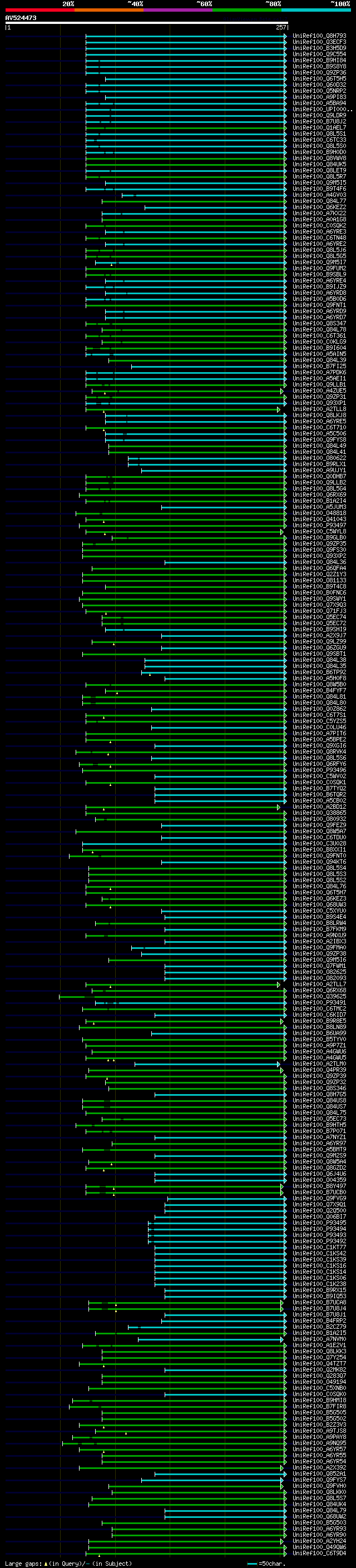The height and width of the screenshot is (1568, 356).
Task: Select the UniRef100_O49194 label
Action: click(319, 1382)
